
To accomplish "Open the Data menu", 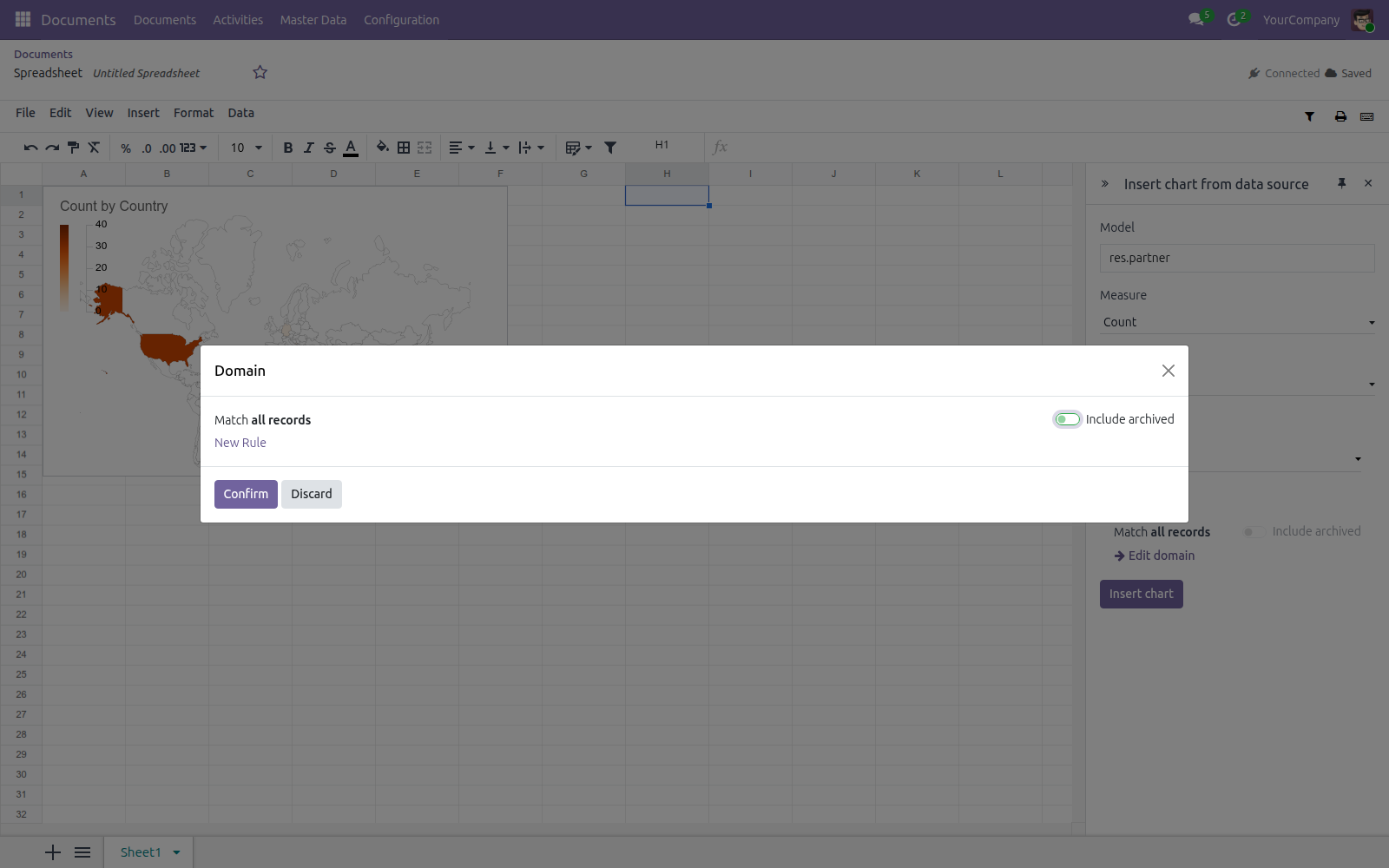I will [x=241, y=113].
